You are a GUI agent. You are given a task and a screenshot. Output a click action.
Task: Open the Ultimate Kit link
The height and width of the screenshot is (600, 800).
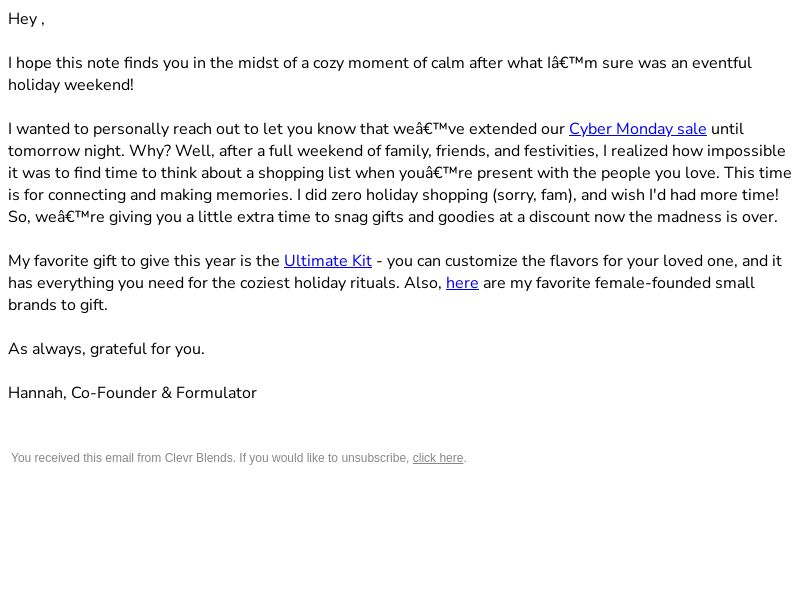pyautogui.click(x=328, y=261)
